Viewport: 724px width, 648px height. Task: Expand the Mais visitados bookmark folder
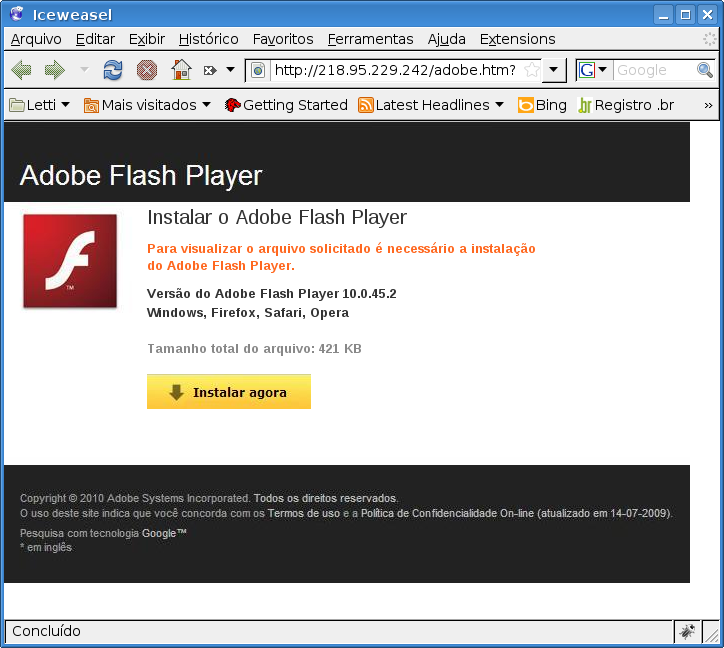(147, 105)
